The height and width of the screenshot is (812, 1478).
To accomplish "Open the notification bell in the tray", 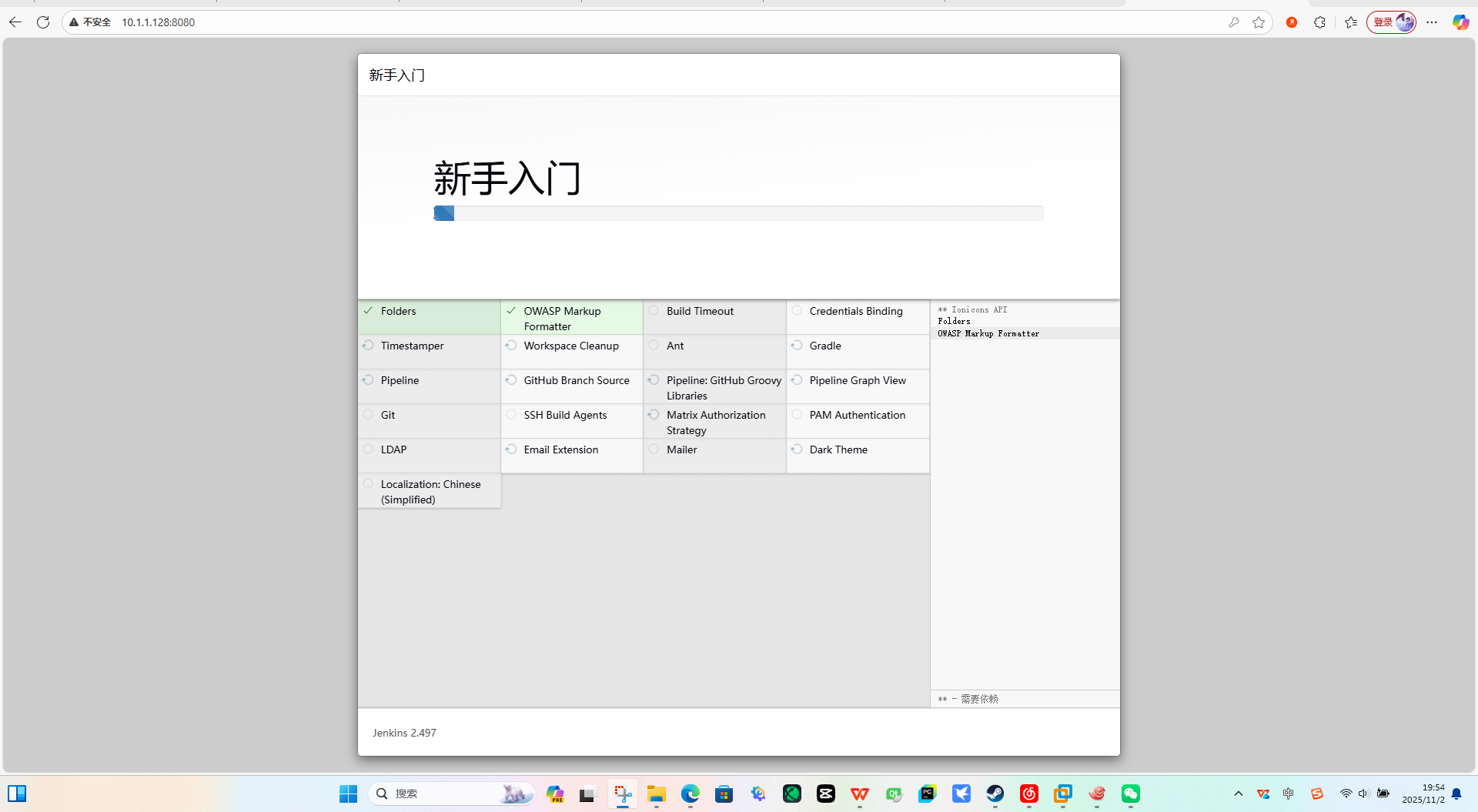I will click(x=1456, y=794).
